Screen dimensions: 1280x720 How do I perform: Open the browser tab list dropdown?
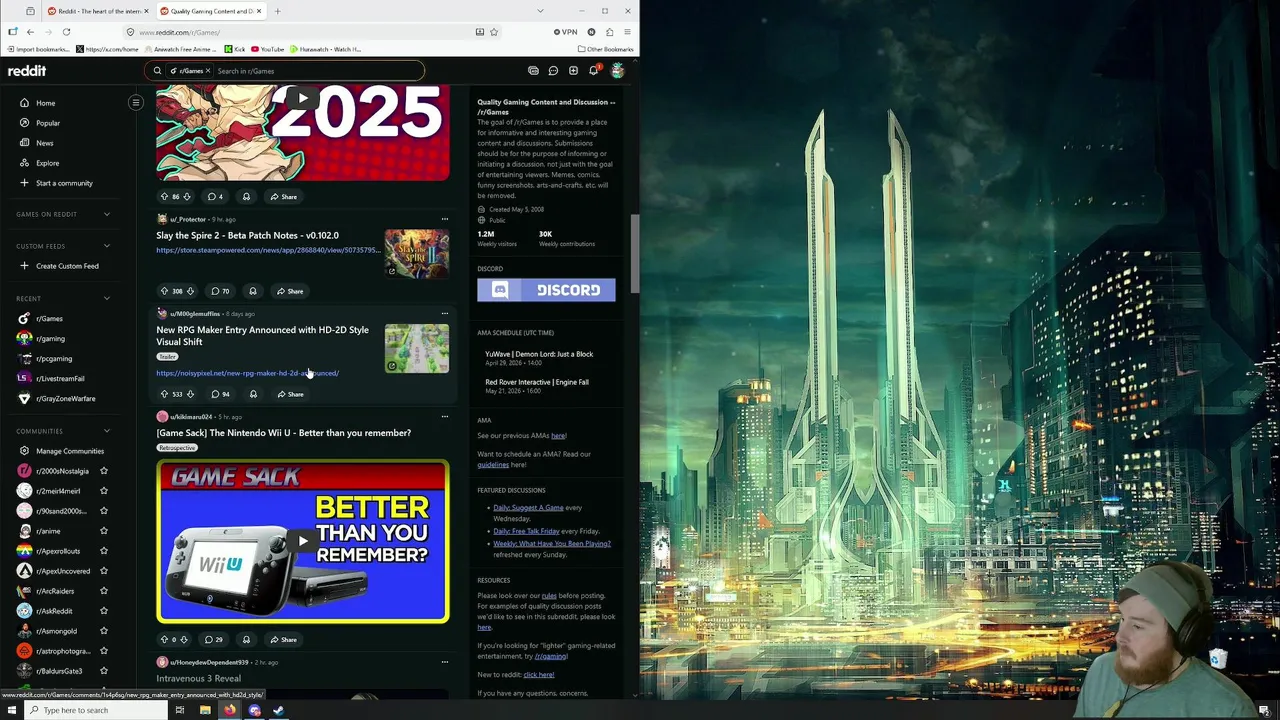pyautogui.click(x=540, y=11)
